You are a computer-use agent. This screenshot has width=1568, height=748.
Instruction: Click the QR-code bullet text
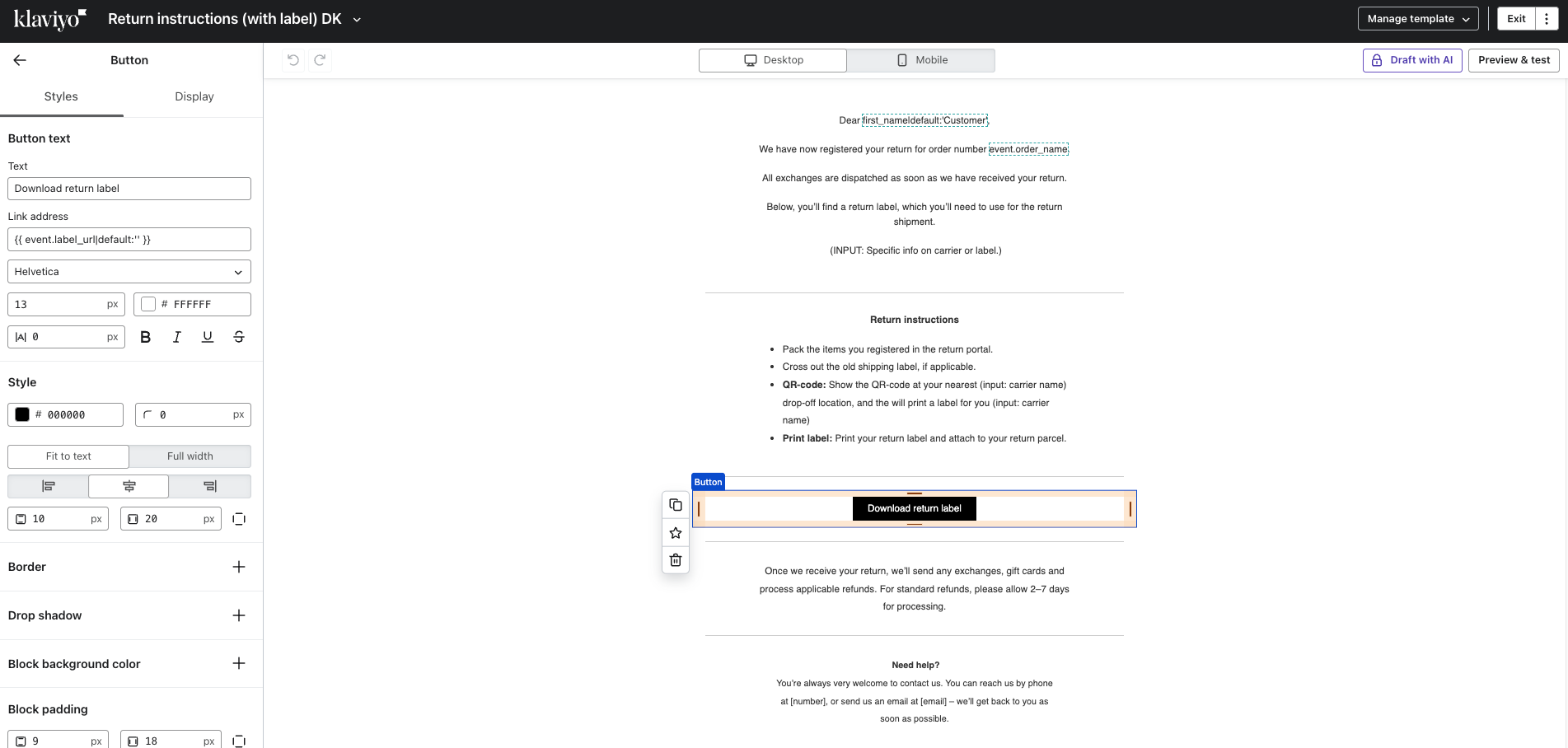click(x=924, y=402)
